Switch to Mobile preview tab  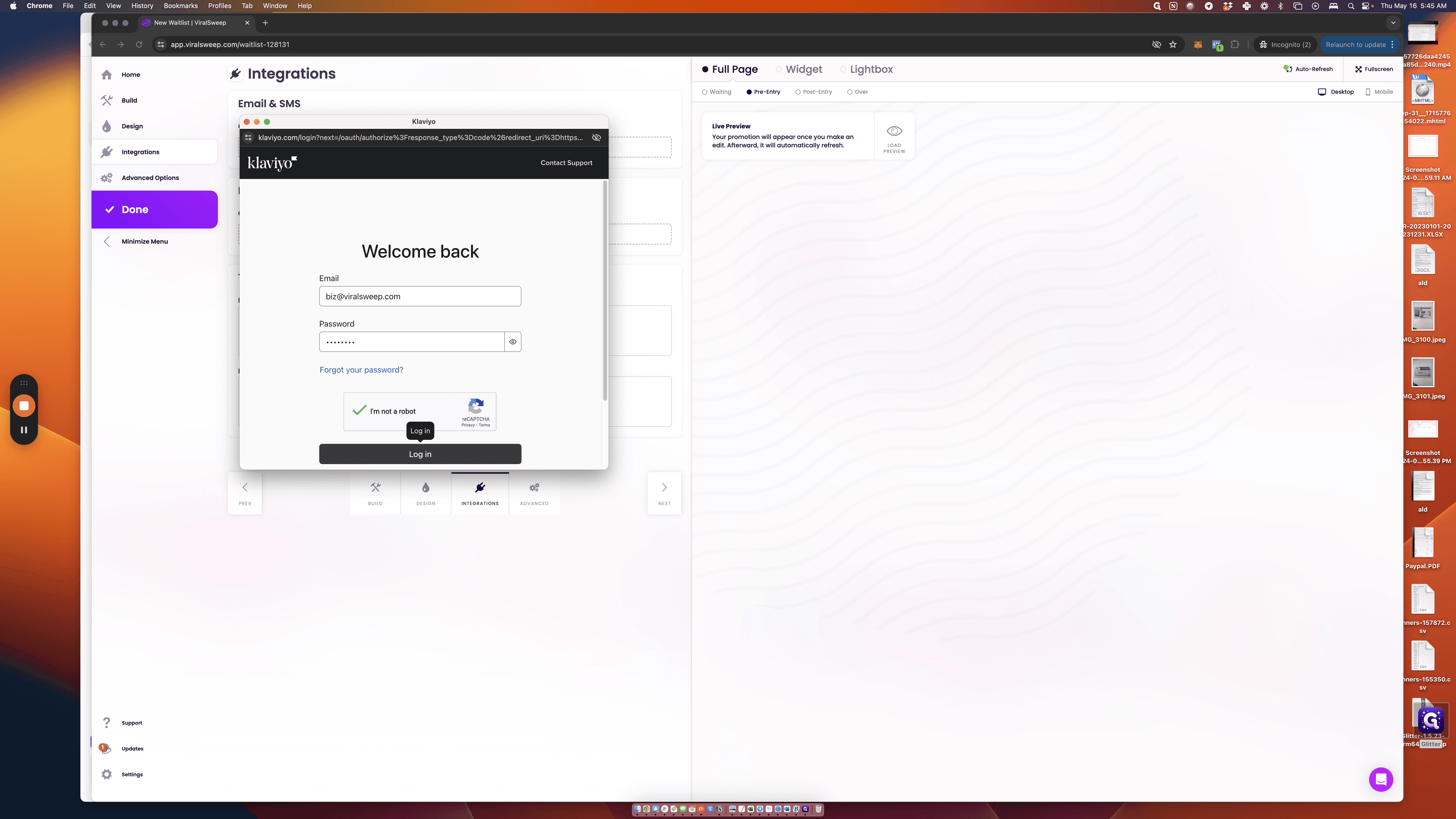tap(1379, 91)
